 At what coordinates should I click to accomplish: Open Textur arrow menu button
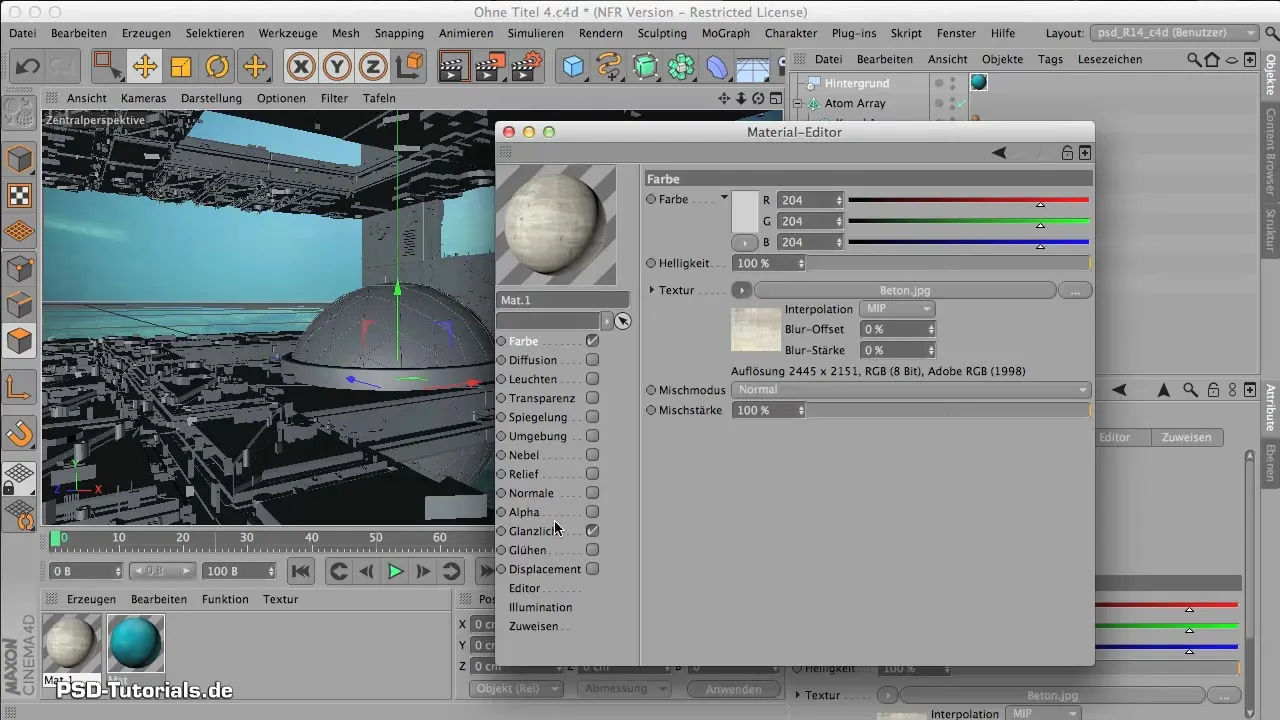point(741,290)
